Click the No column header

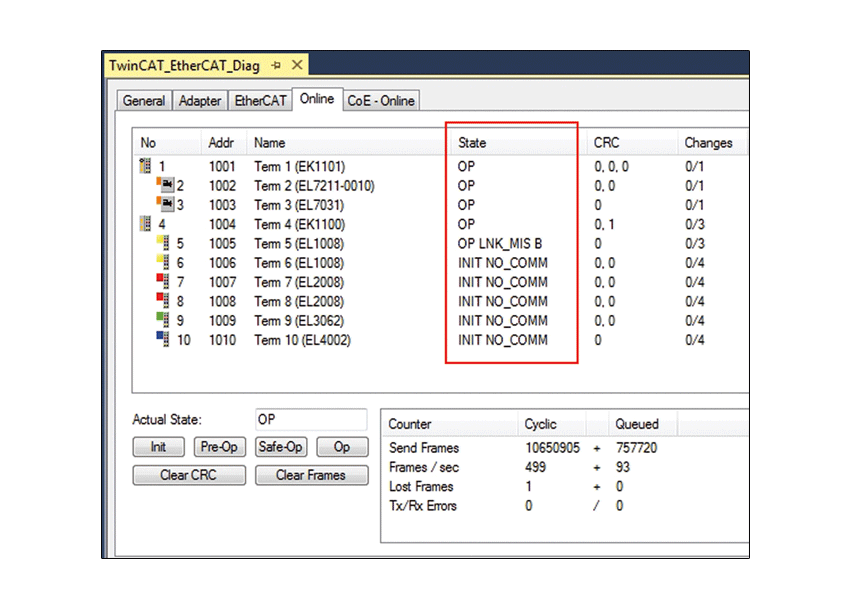(167, 143)
